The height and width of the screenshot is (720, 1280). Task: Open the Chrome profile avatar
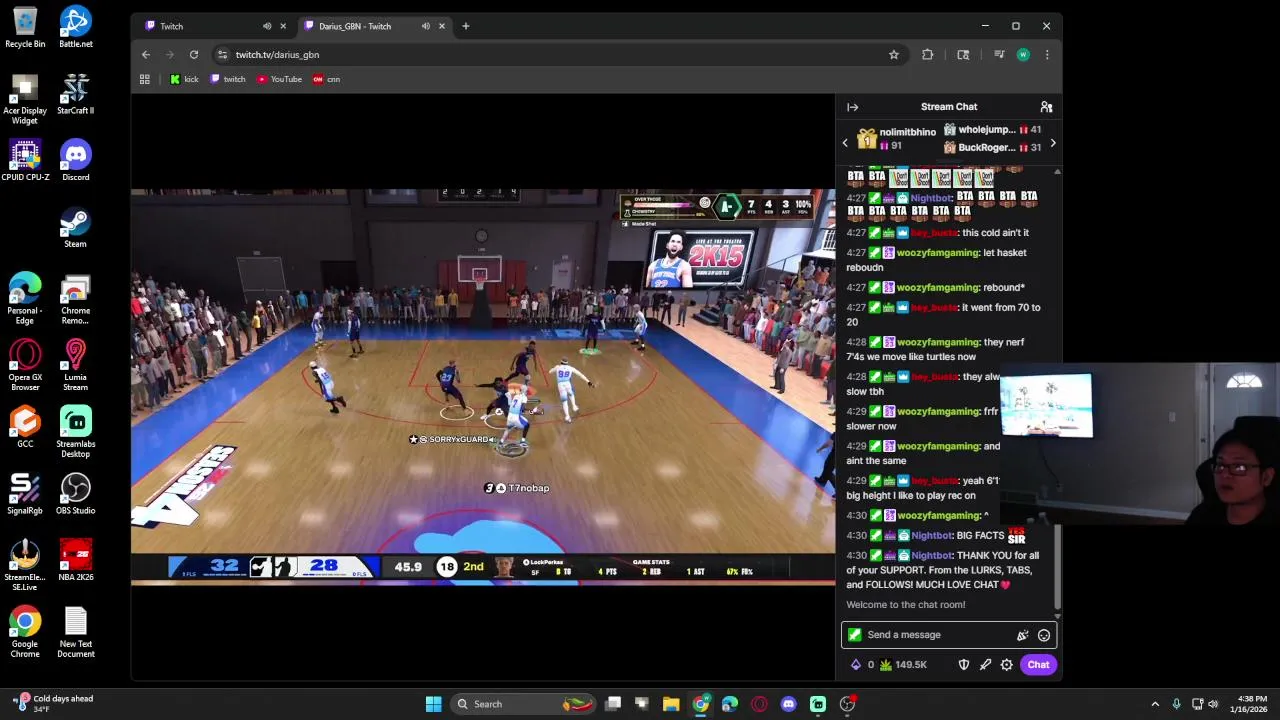click(x=1022, y=55)
